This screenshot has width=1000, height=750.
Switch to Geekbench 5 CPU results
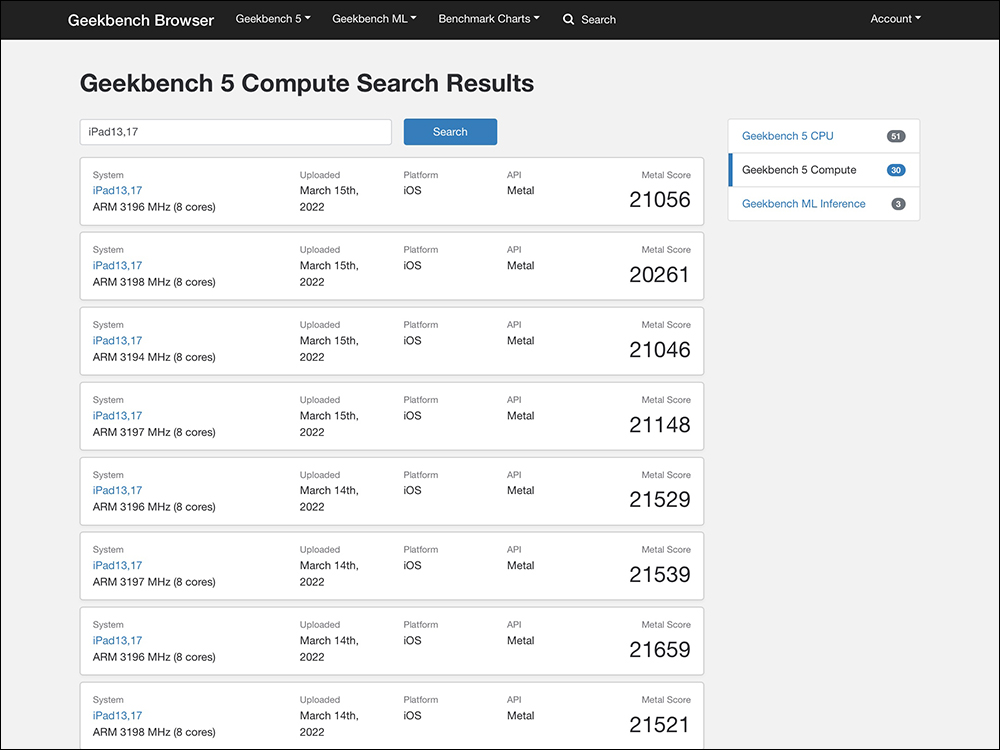click(x=787, y=136)
